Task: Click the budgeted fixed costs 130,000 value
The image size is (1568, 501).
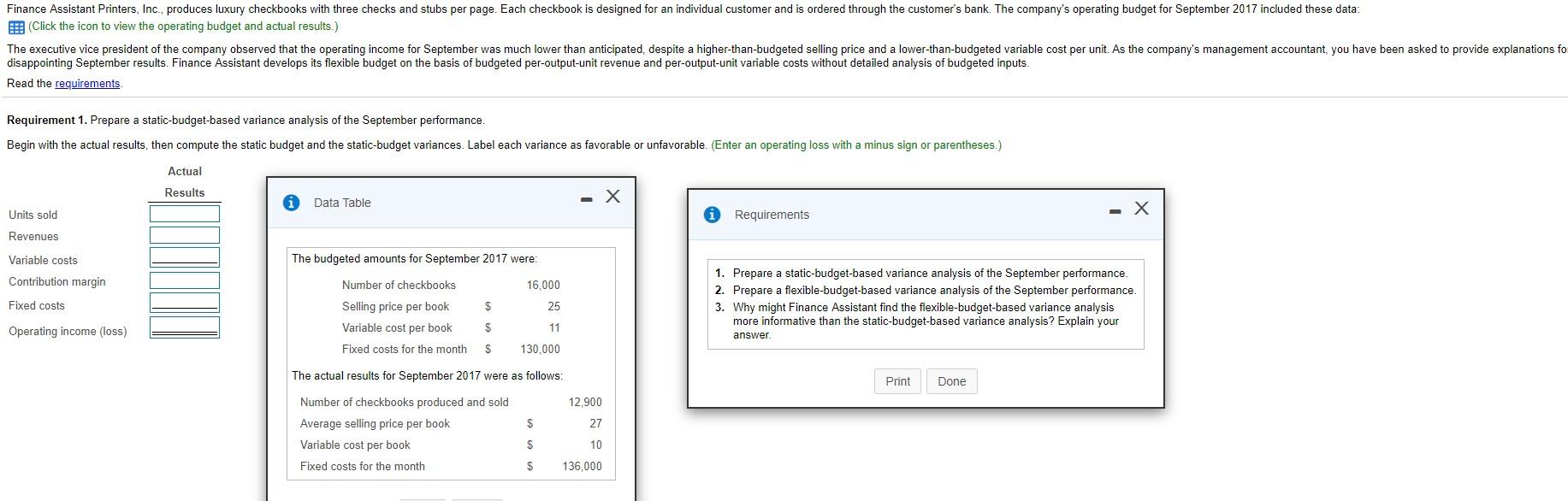Action: [540, 349]
